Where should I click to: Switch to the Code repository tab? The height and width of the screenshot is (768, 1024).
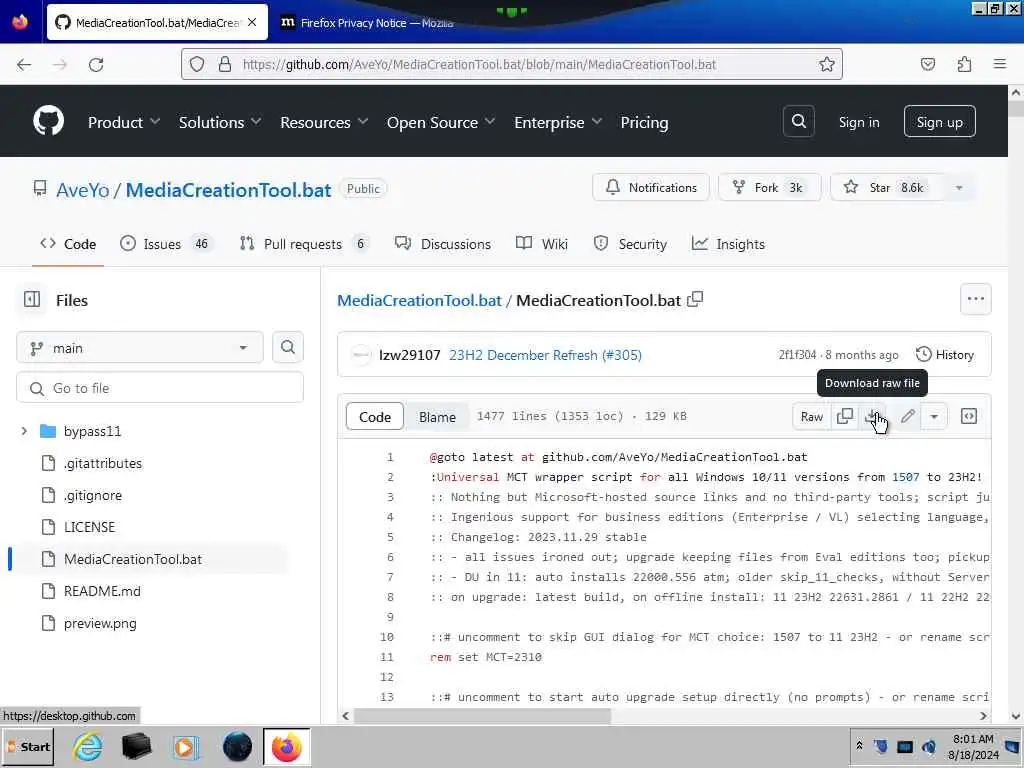coord(68,244)
